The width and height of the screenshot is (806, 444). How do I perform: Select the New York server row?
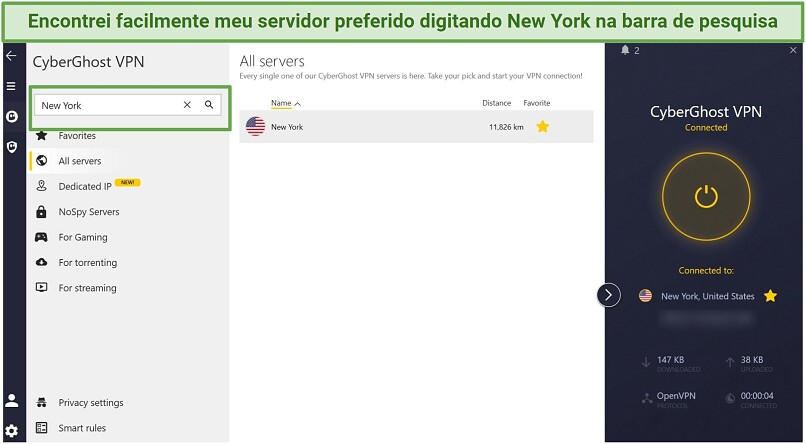click(x=416, y=126)
